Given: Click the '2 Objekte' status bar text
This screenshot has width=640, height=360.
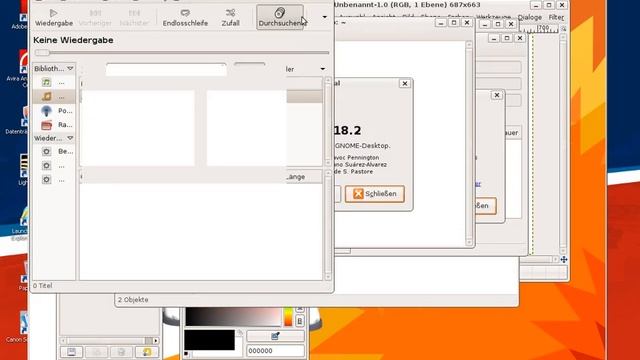Looking at the screenshot, I should (x=133, y=300).
